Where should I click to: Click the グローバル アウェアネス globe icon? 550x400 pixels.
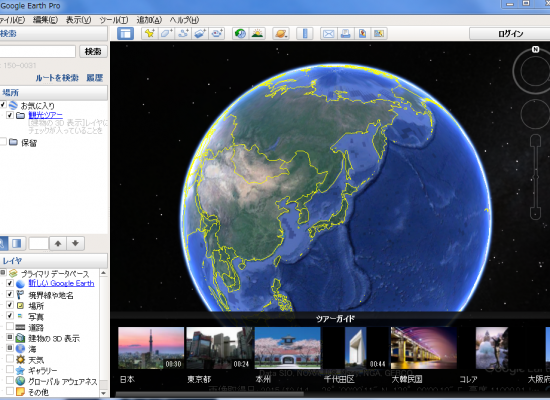coord(20,381)
